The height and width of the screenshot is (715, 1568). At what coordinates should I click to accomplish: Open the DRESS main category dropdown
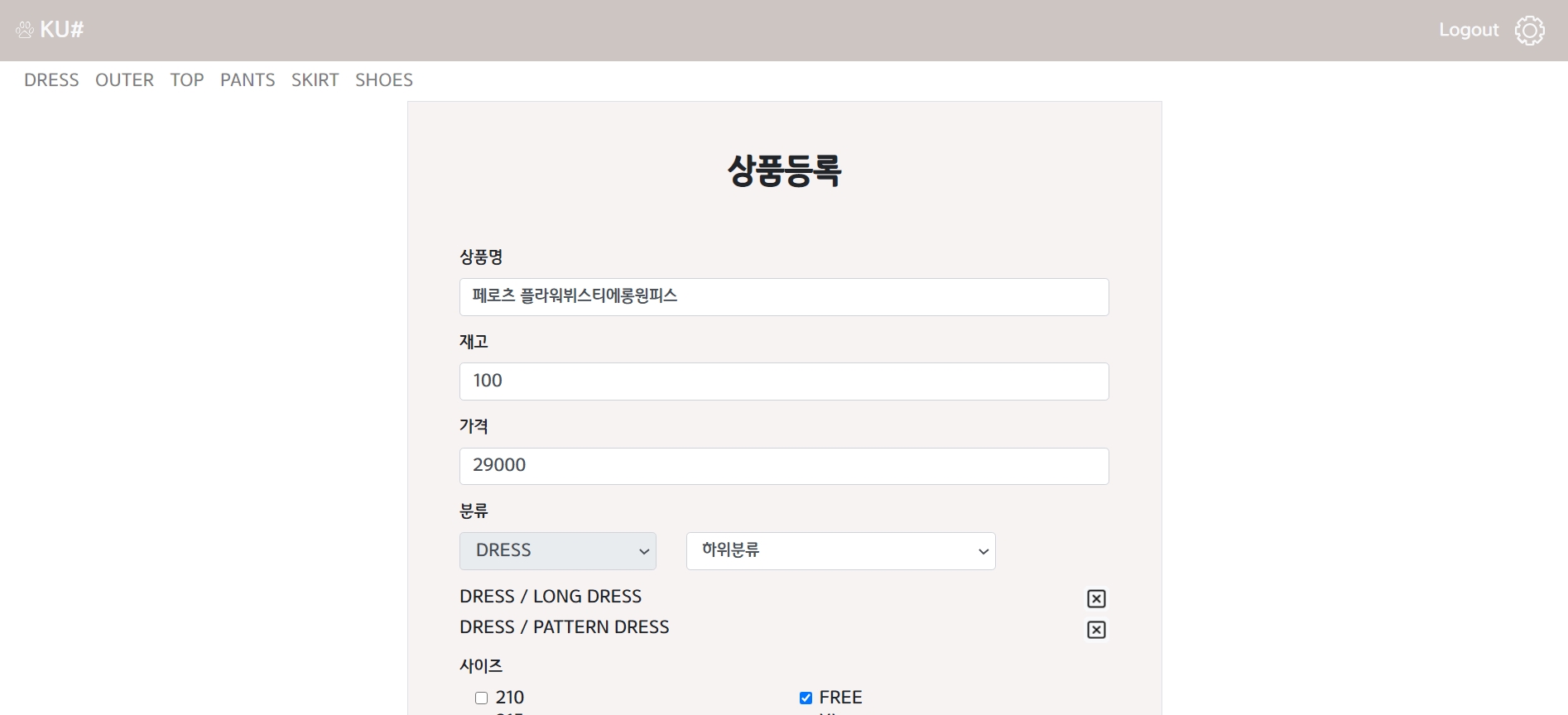click(557, 551)
